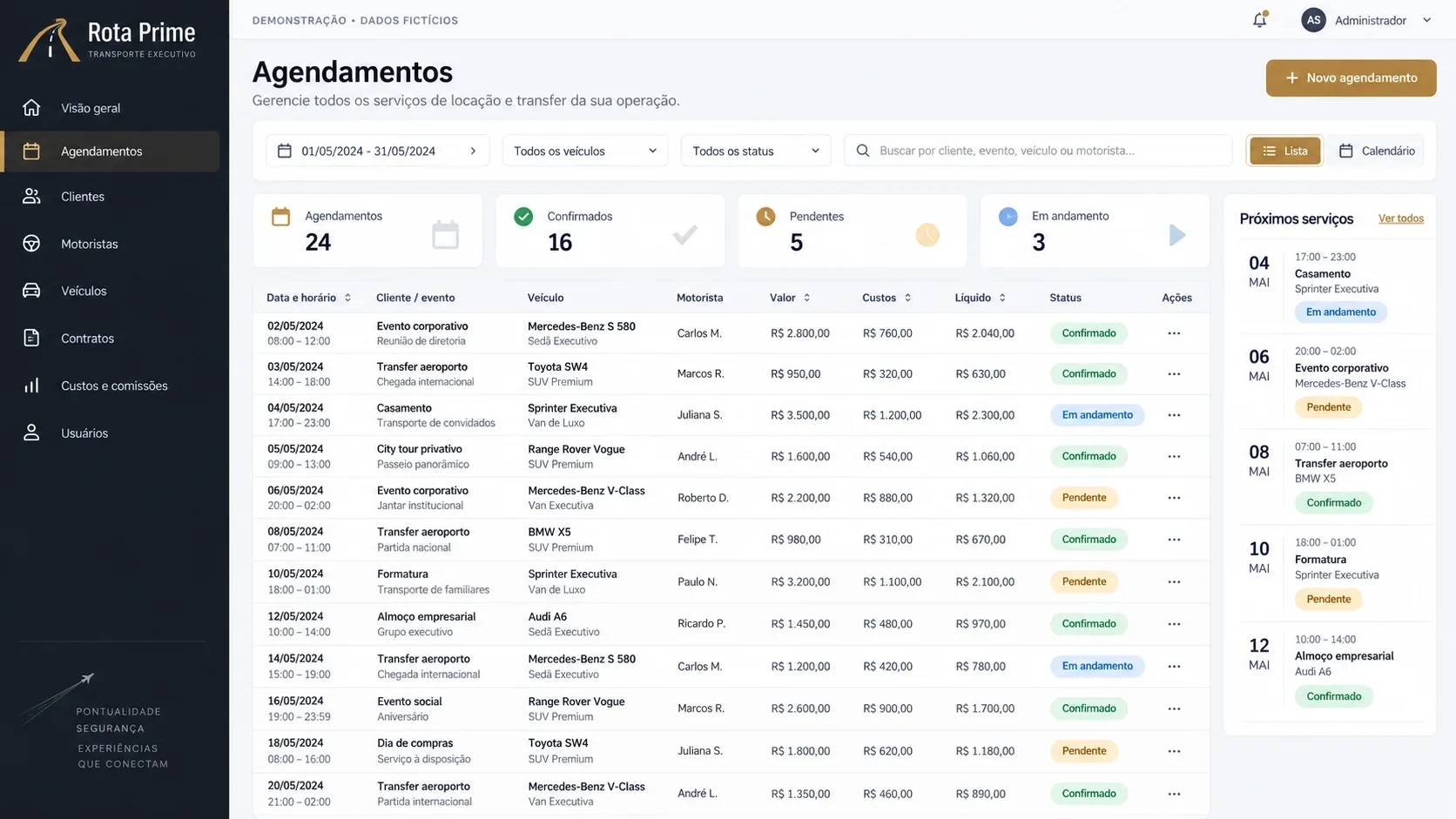This screenshot has height=819, width=1456.
Task: Click the Ver todos link
Action: coord(1400,218)
